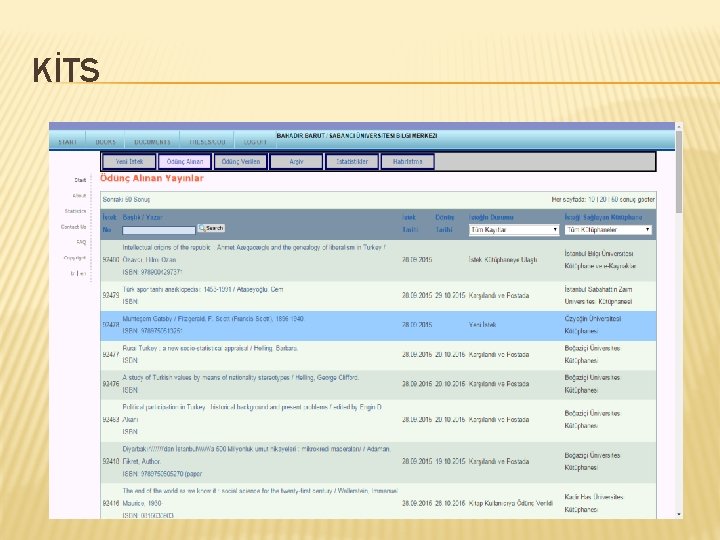Image resolution: width=720 pixels, height=540 pixels.
Task: Sort by İstek No column header
Action: tap(108, 223)
